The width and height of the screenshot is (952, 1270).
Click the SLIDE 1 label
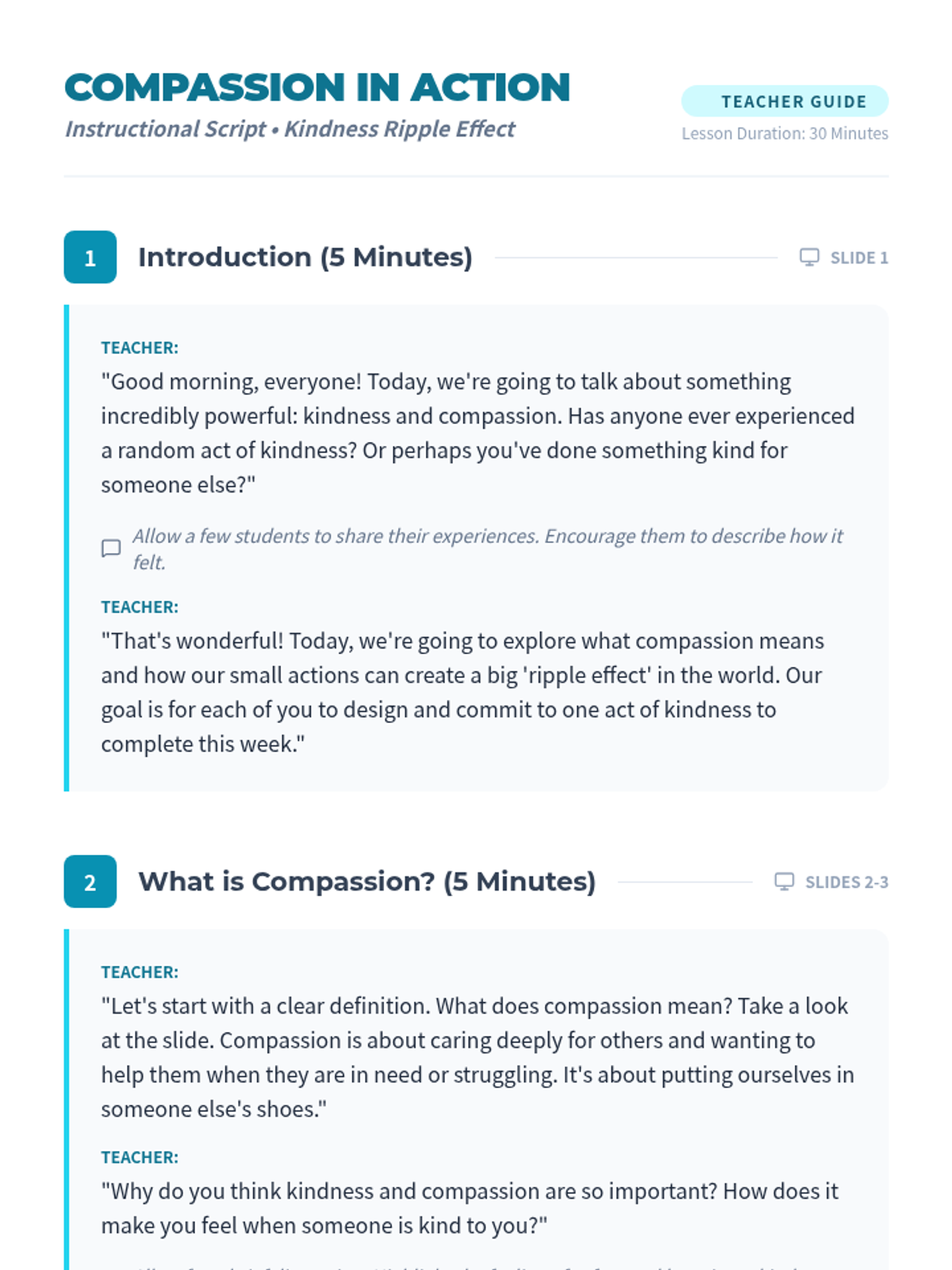[859, 258]
